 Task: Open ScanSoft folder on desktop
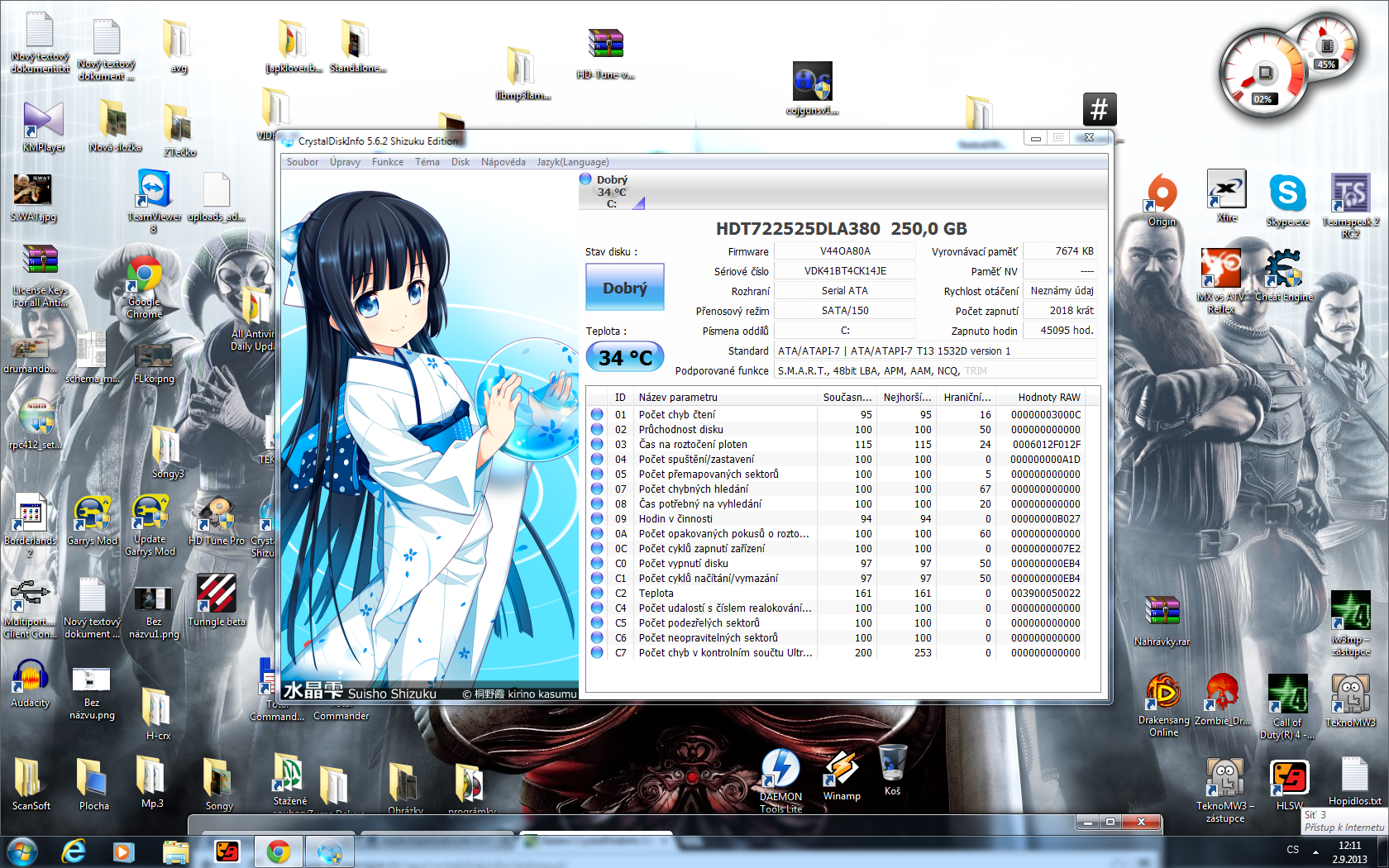tap(31, 784)
